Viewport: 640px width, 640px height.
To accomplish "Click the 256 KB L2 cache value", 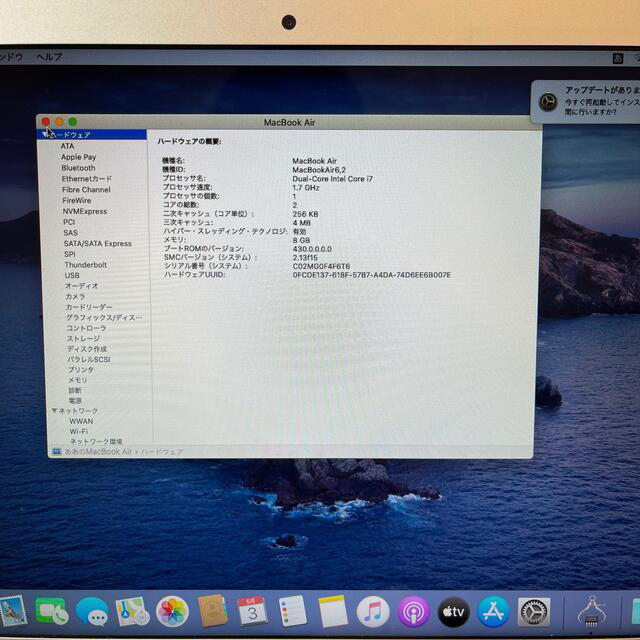I will coord(305,214).
